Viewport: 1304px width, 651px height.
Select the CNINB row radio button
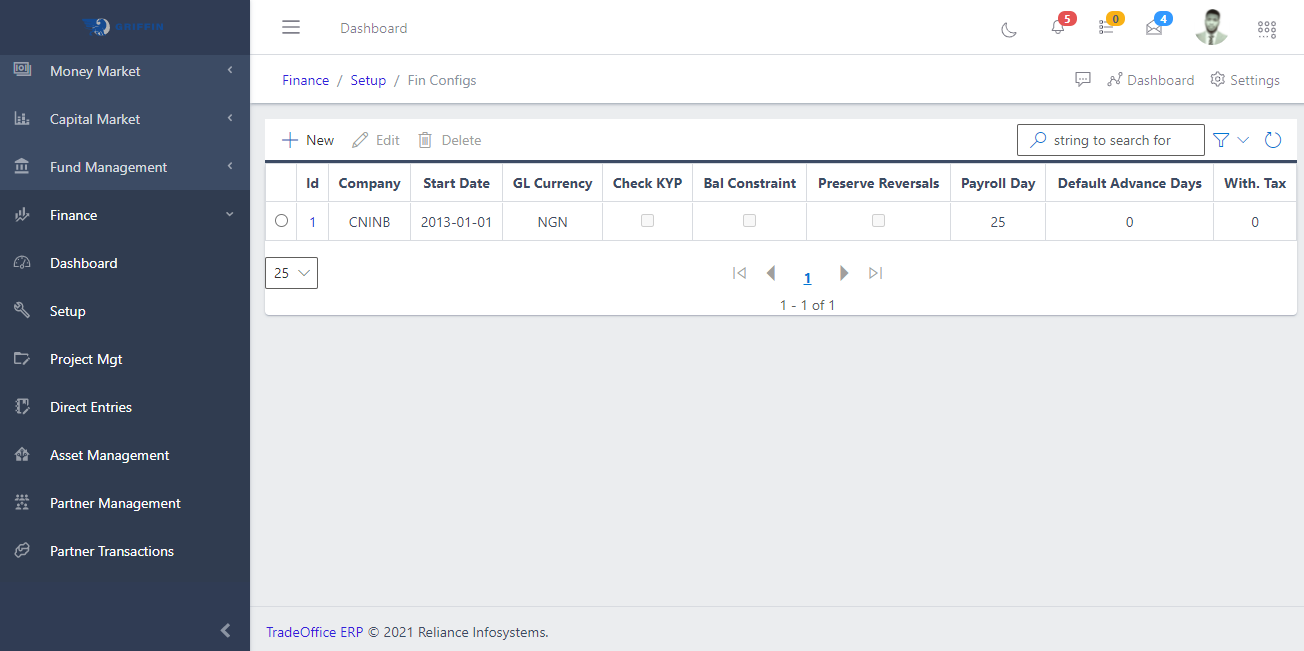281,220
